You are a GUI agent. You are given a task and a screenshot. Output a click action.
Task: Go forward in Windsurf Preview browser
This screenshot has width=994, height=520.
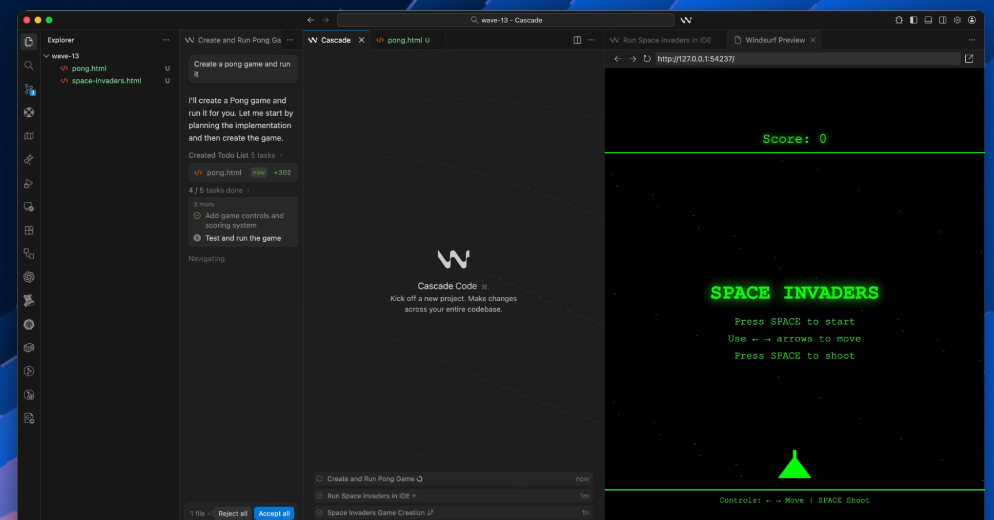(633, 59)
